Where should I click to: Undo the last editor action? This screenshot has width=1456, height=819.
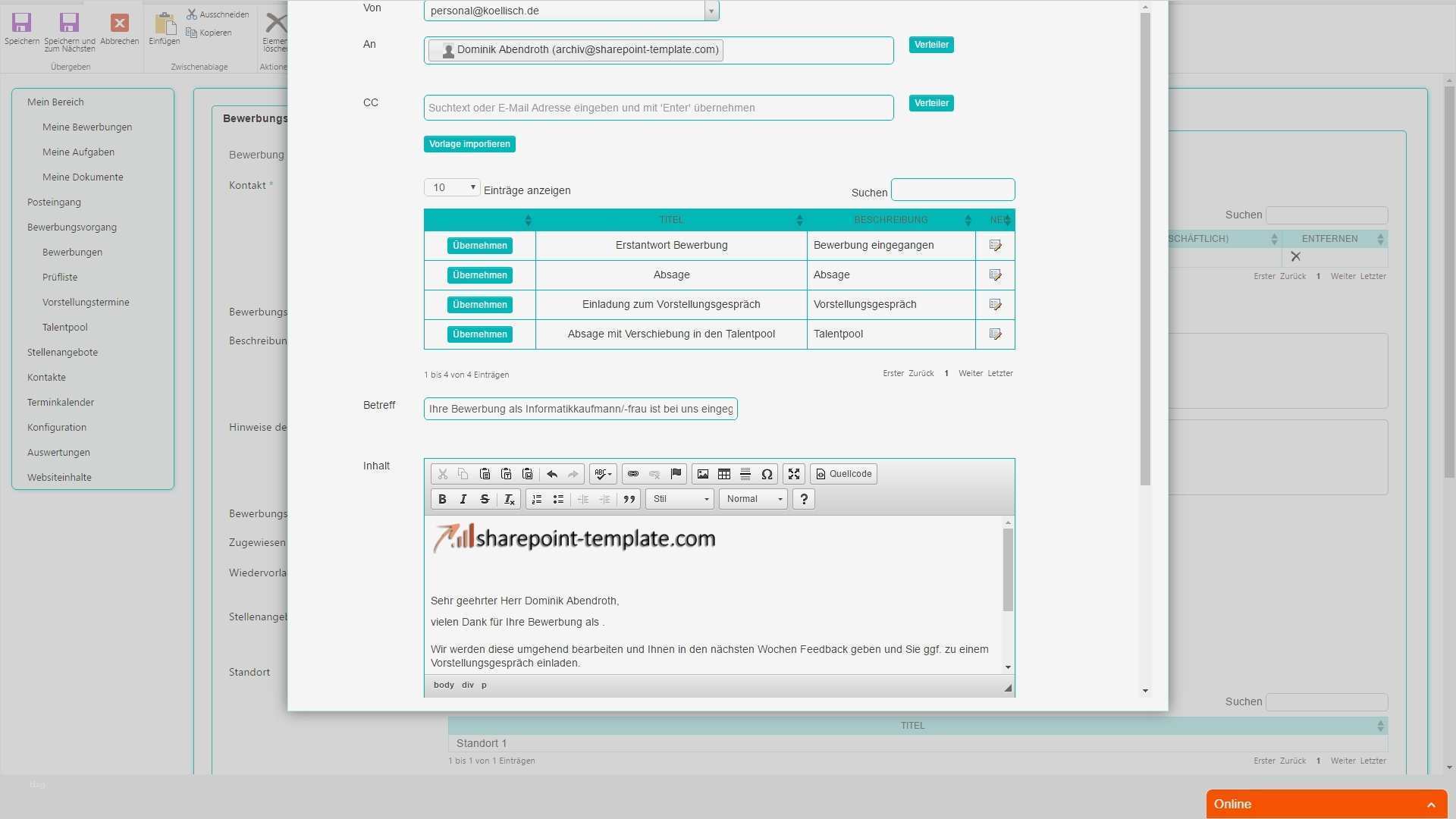tap(552, 474)
